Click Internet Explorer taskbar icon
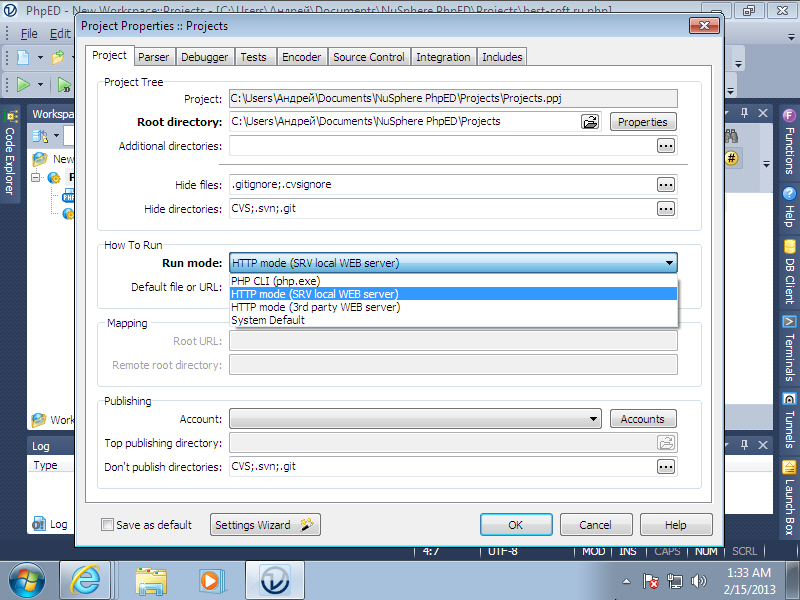The height and width of the screenshot is (600, 800). 85,580
